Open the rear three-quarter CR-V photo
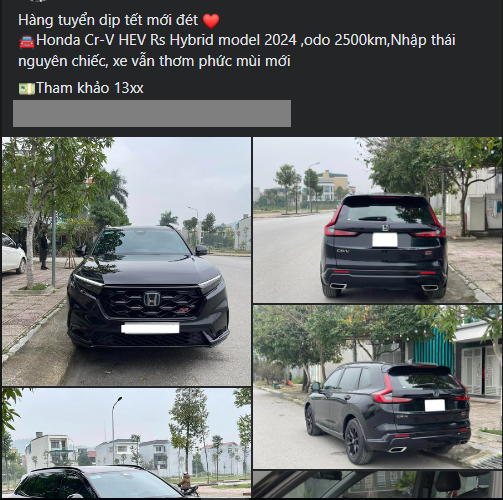Image resolution: width=503 pixels, height=500 pixels. (378, 387)
